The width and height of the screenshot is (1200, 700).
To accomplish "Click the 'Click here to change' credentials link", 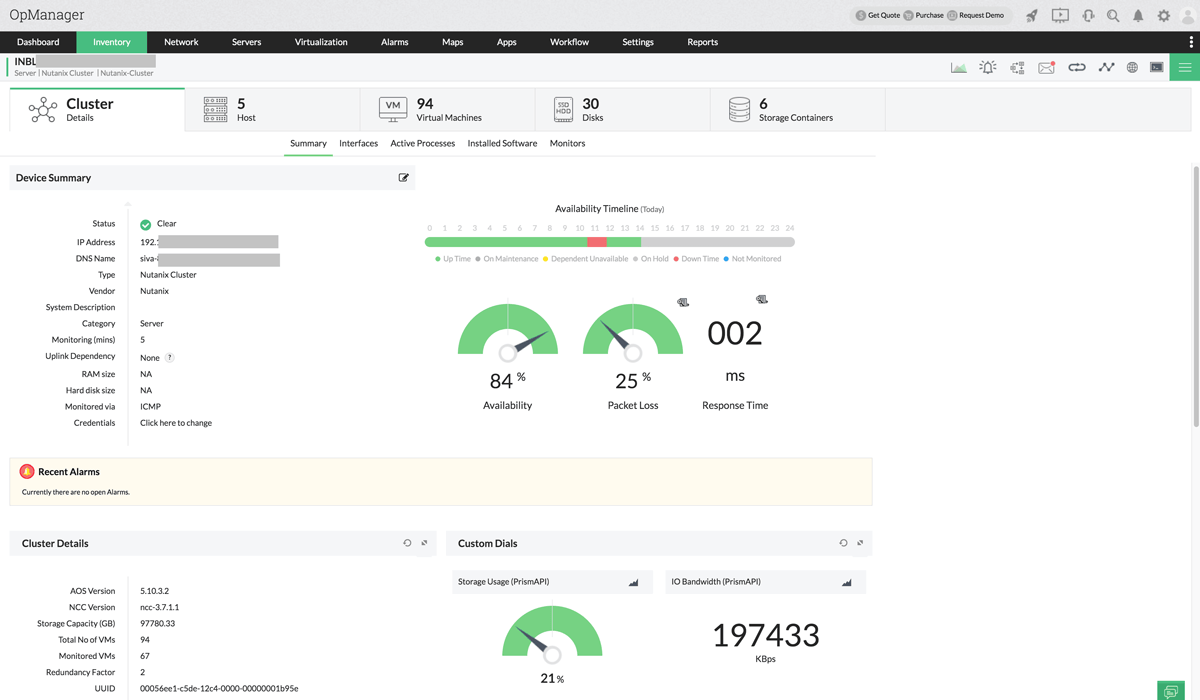I will click(176, 423).
